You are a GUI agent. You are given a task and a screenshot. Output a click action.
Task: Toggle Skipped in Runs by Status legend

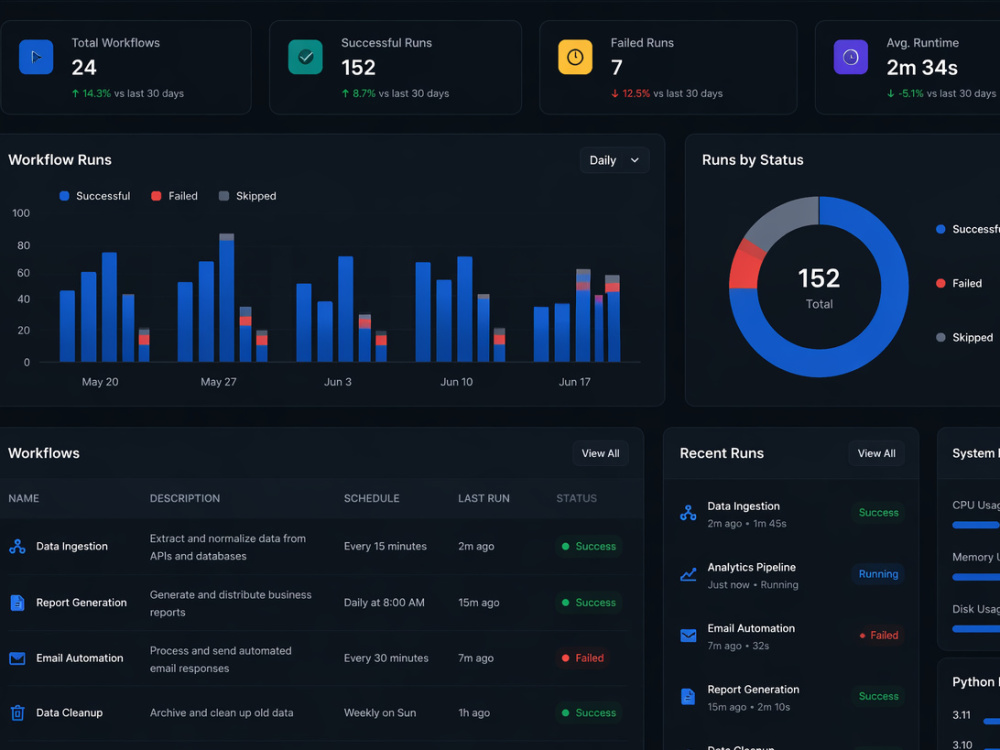pyautogui.click(x=964, y=337)
